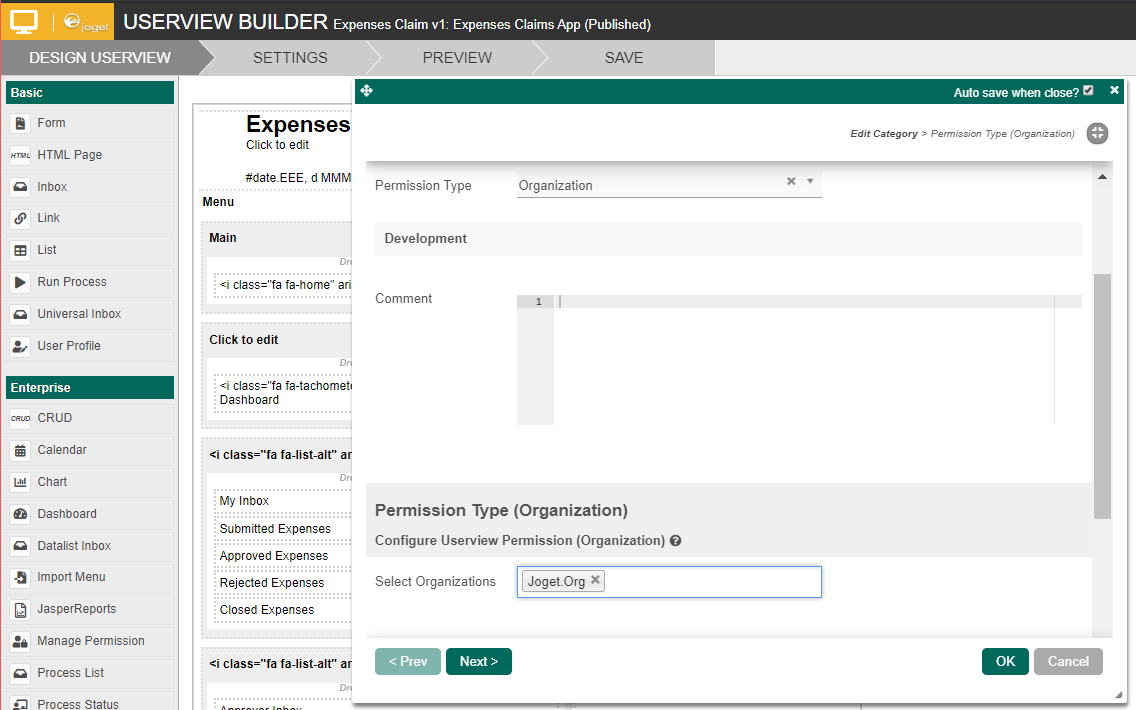Image resolution: width=1136 pixels, height=710 pixels.
Task: Click the Next button
Action: (478, 661)
